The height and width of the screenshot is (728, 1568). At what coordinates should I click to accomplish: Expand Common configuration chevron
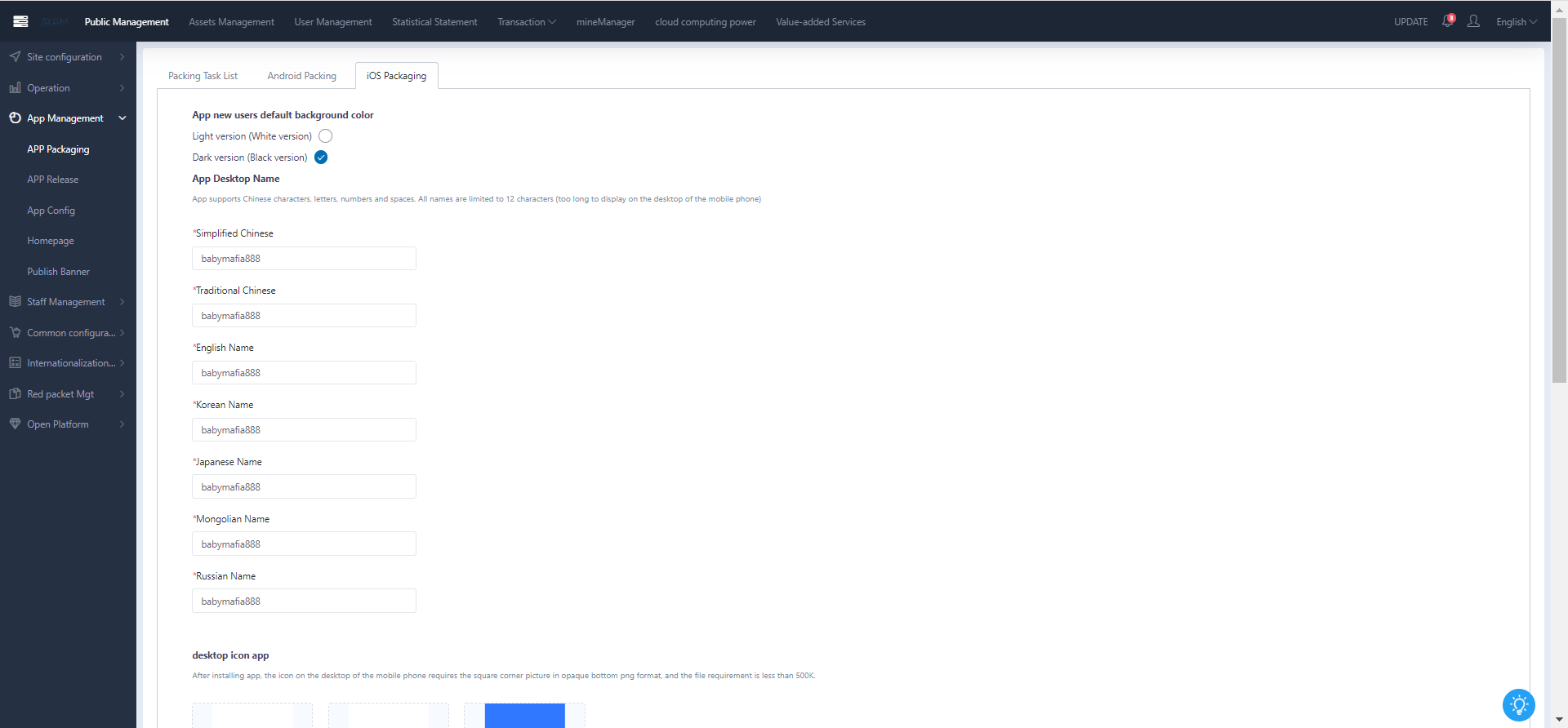122,332
